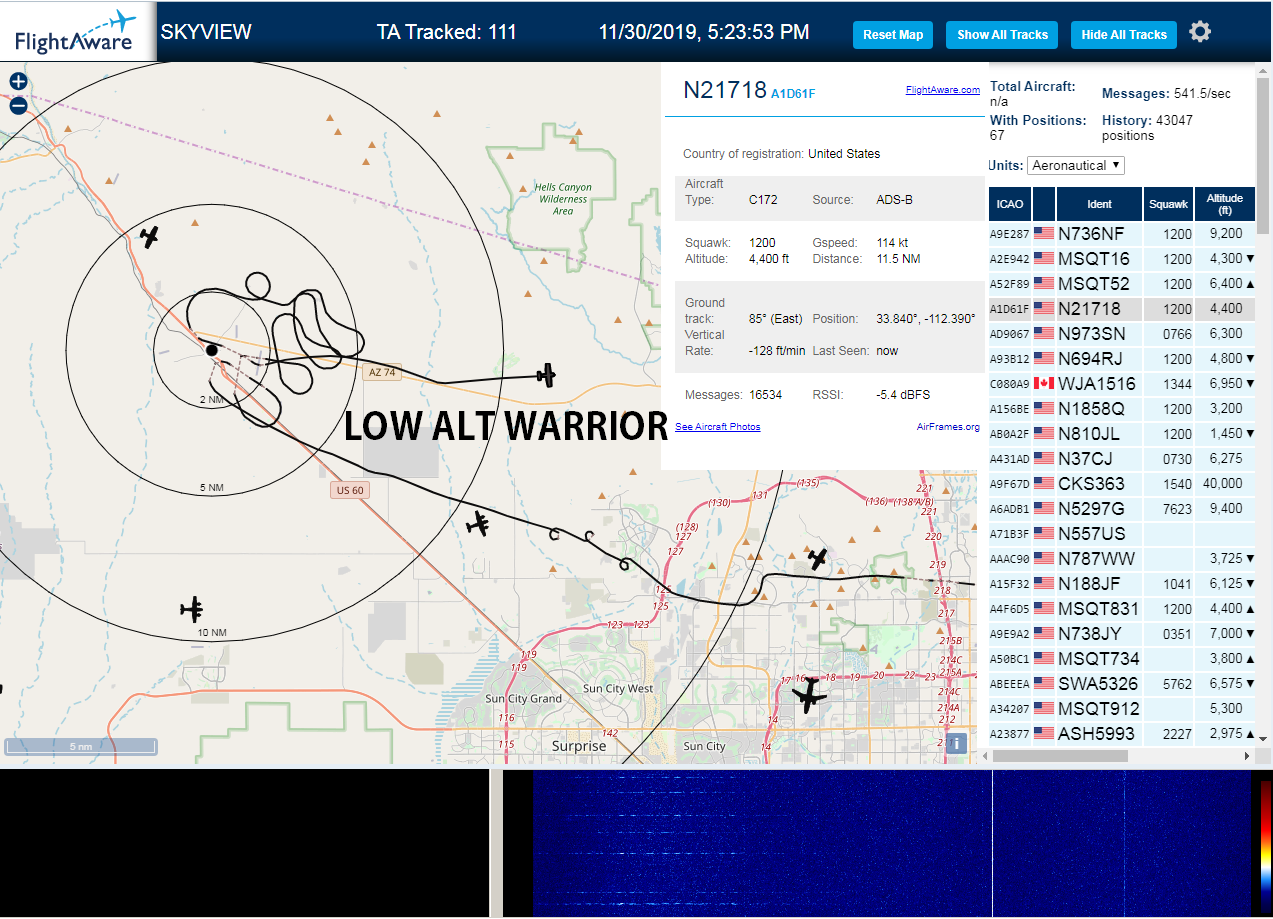This screenshot has width=1273, height=919.
Task: Sort table by Squawk column header
Action: coord(1168,204)
